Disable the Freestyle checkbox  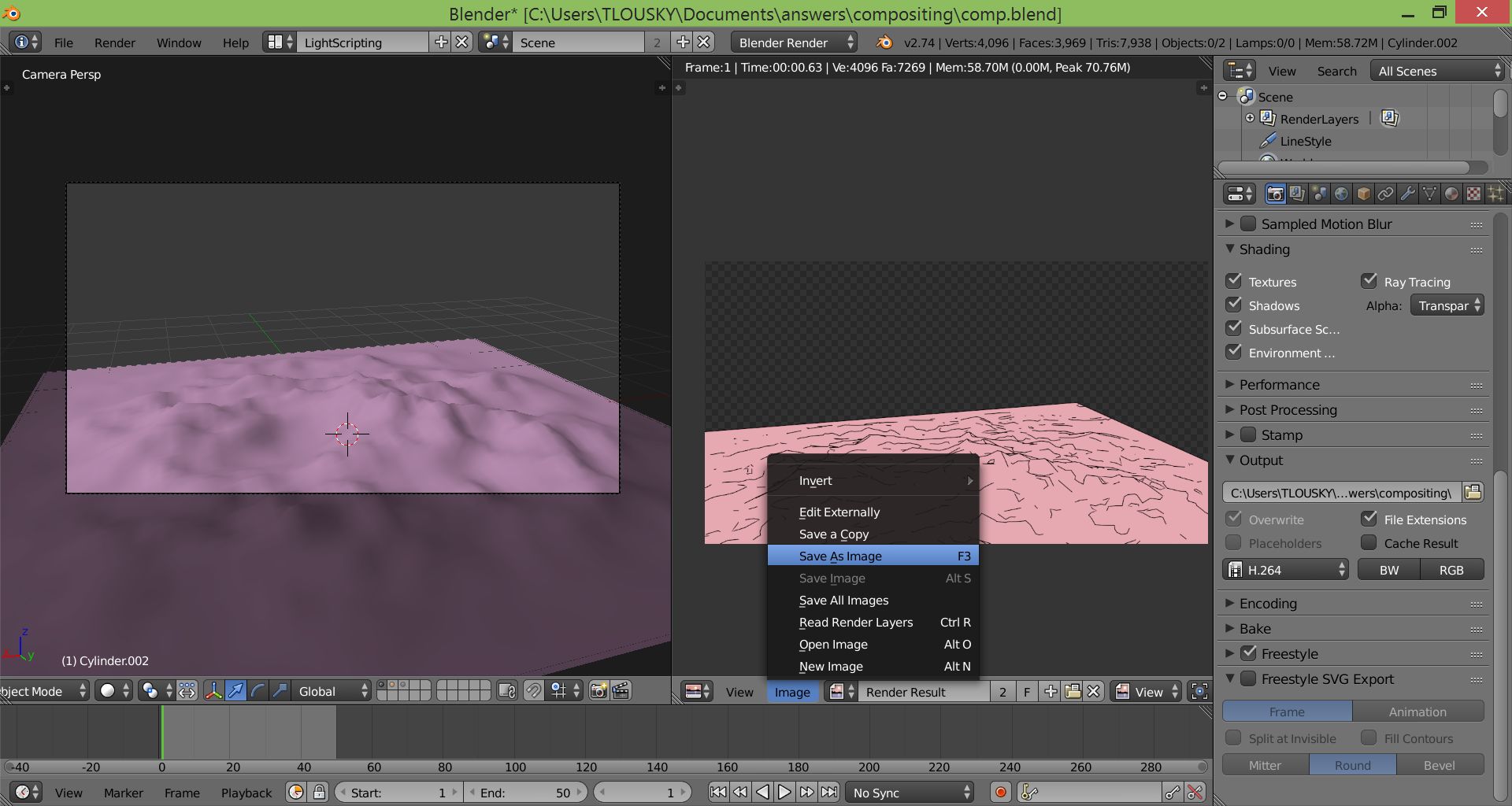pyautogui.click(x=1248, y=653)
